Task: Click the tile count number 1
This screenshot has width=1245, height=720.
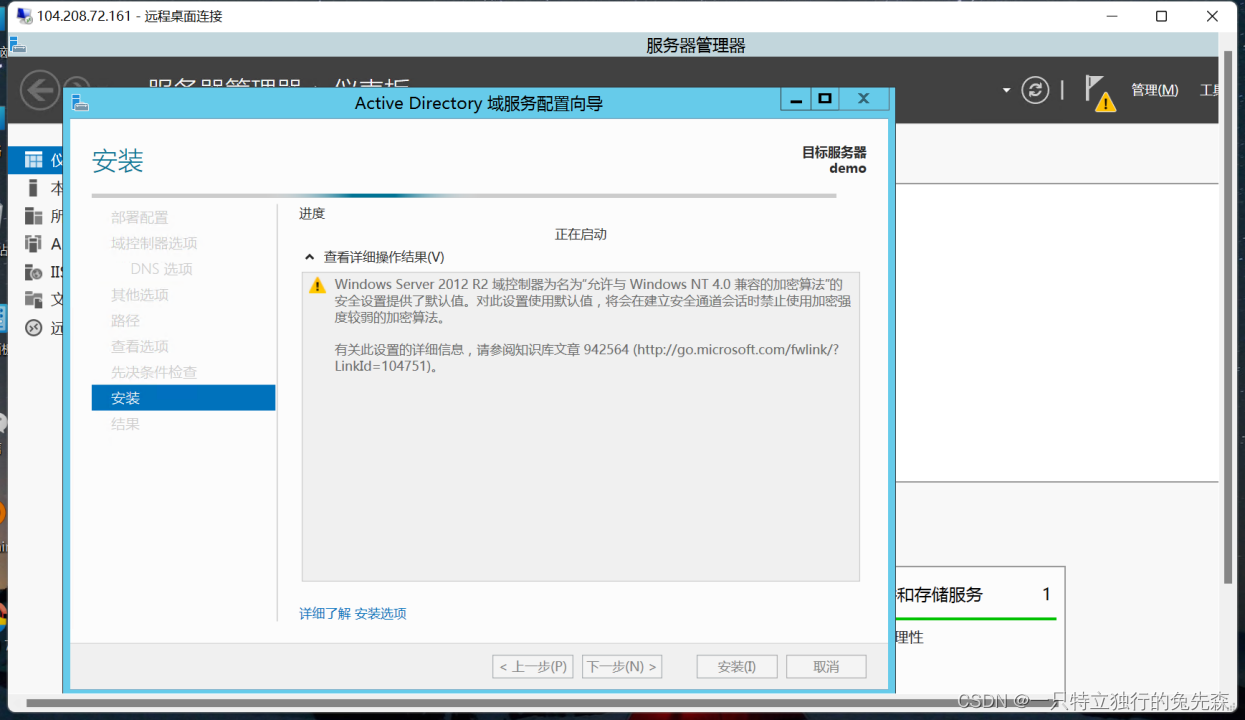Action: (1047, 595)
